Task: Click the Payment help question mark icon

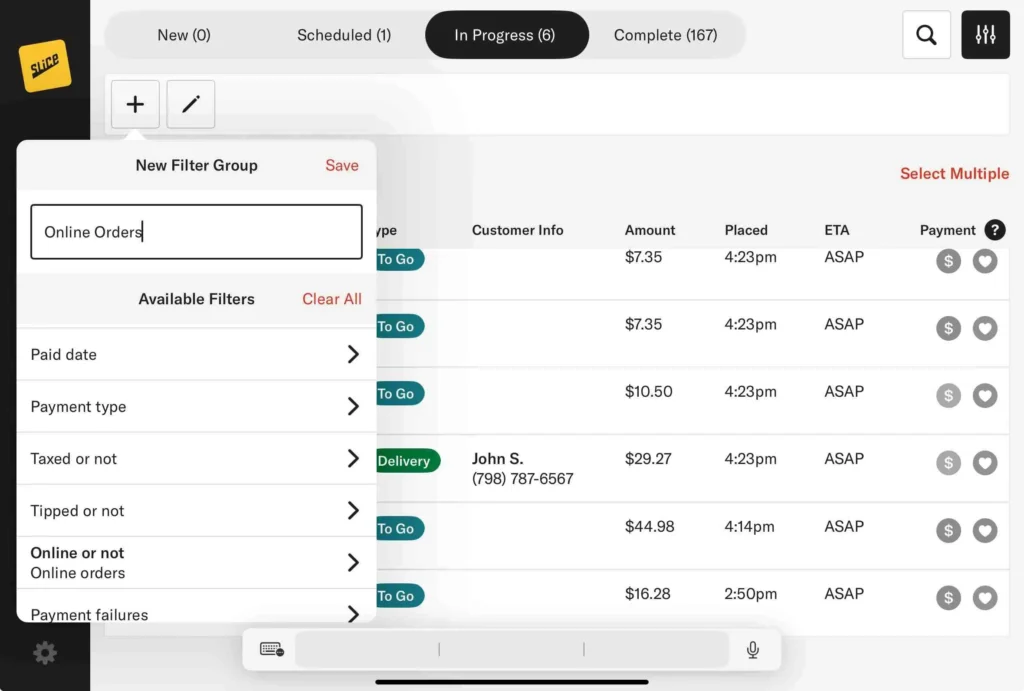Action: (994, 230)
